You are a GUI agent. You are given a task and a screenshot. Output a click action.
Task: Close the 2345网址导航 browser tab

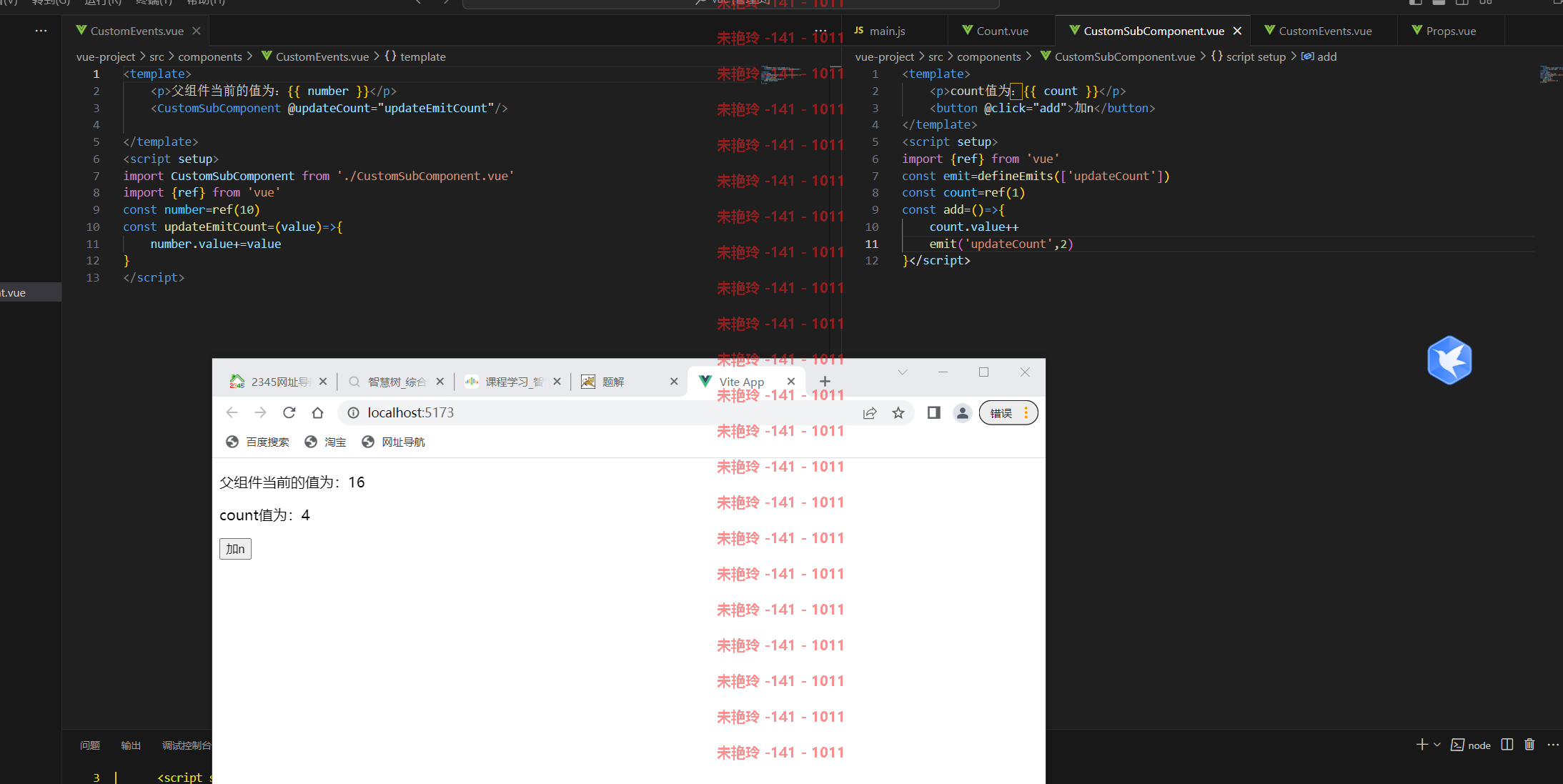coord(323,381)
